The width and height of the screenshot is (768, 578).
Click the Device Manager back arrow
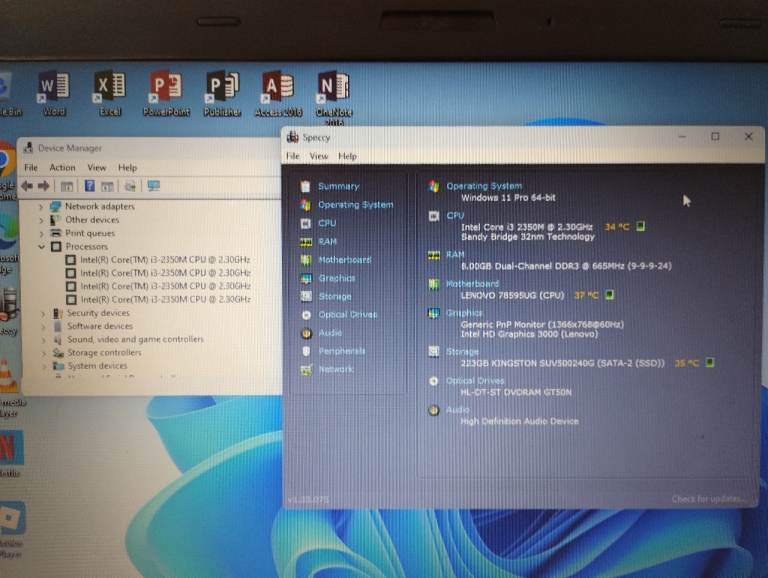coord(27,186)
